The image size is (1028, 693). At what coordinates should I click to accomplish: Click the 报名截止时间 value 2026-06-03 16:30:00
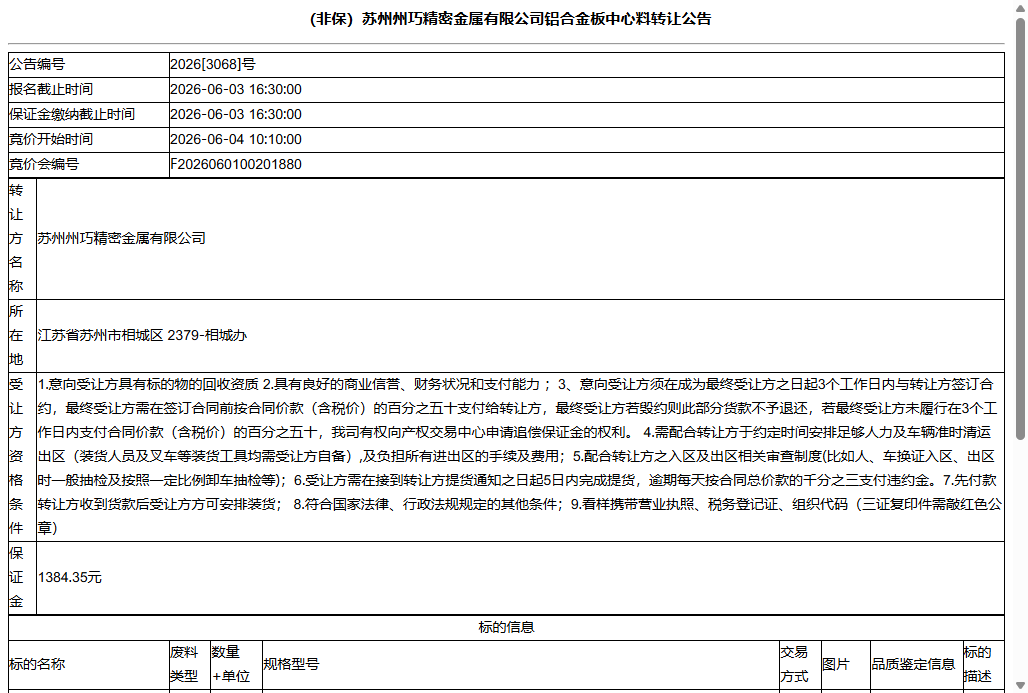[x=236, y=90]
